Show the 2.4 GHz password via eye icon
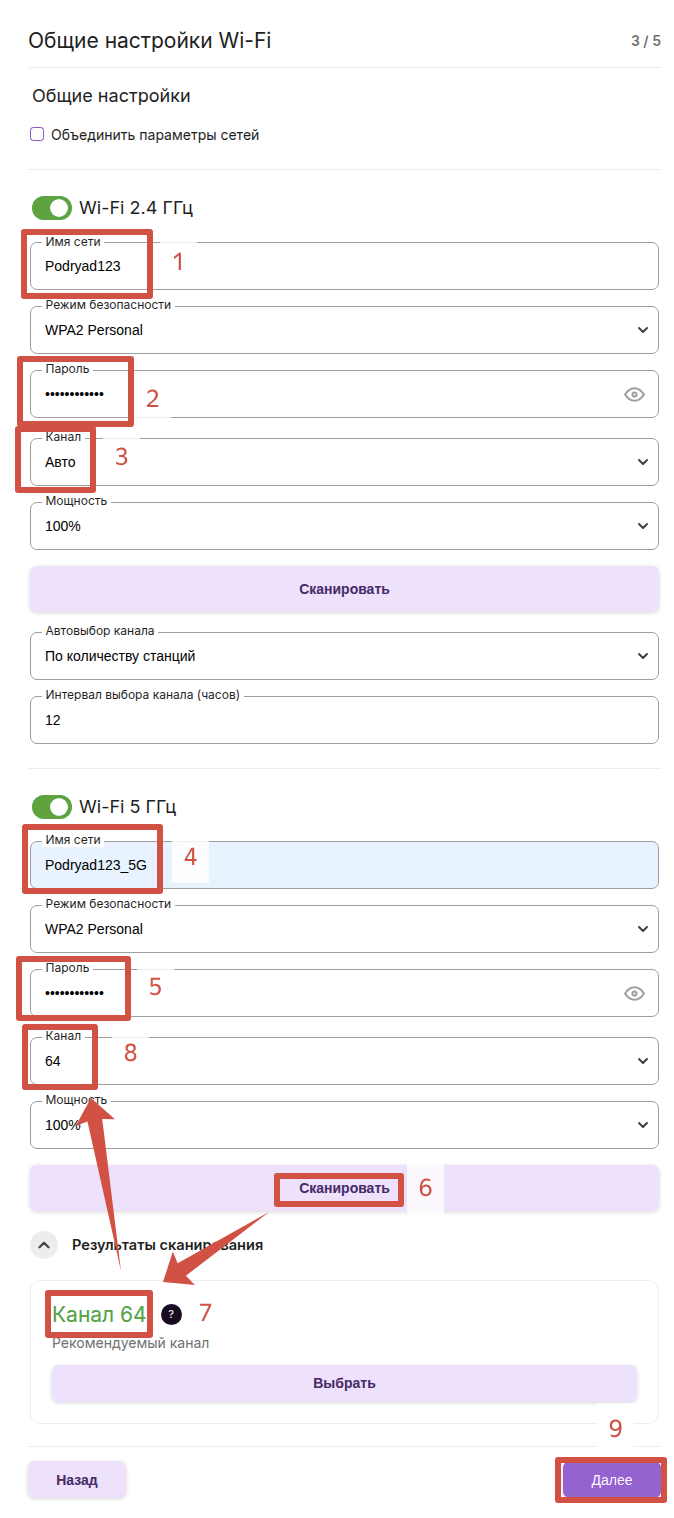Viewport: 674px width, 1518px height. coord(634,395)
